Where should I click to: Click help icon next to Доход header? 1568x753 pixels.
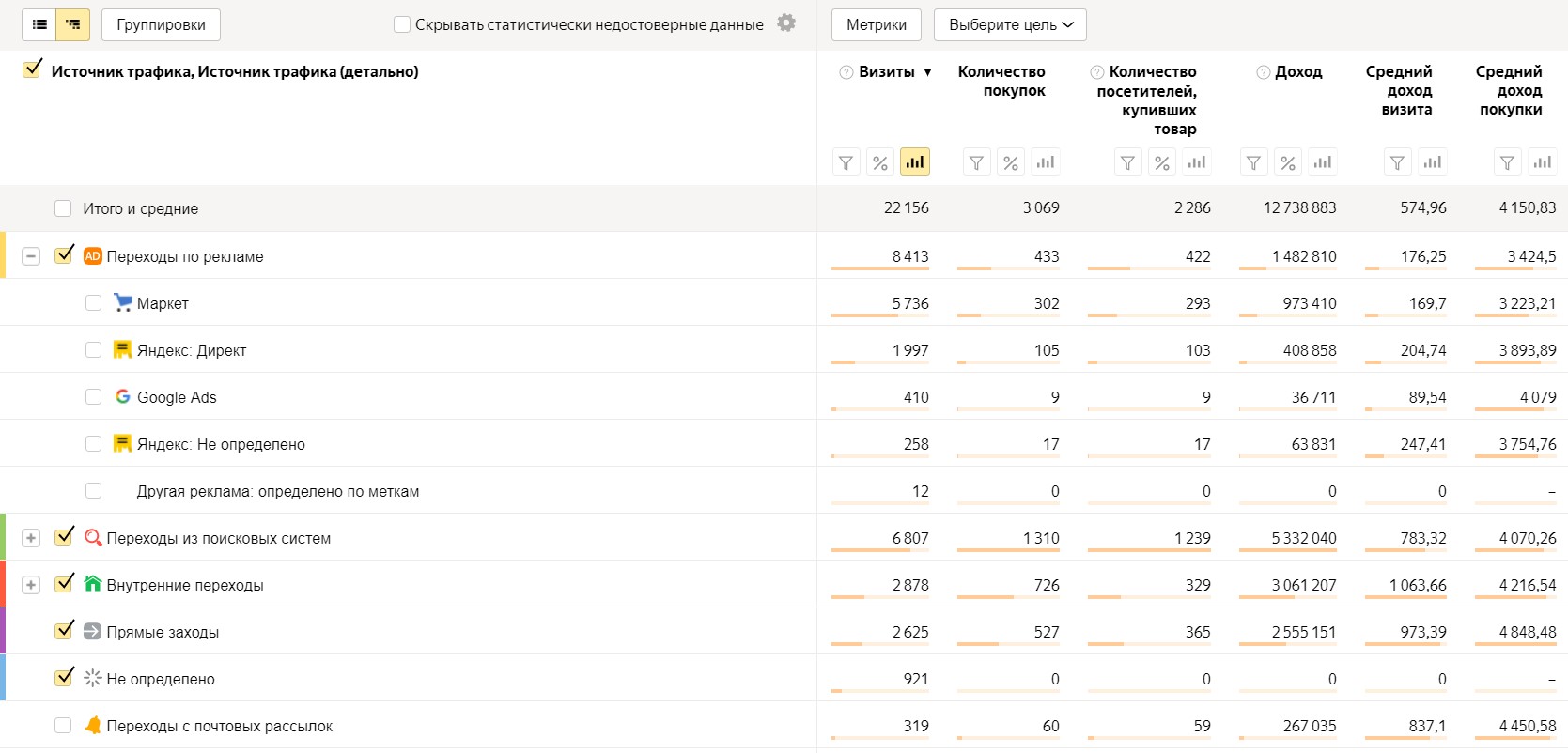(1263, 72)
